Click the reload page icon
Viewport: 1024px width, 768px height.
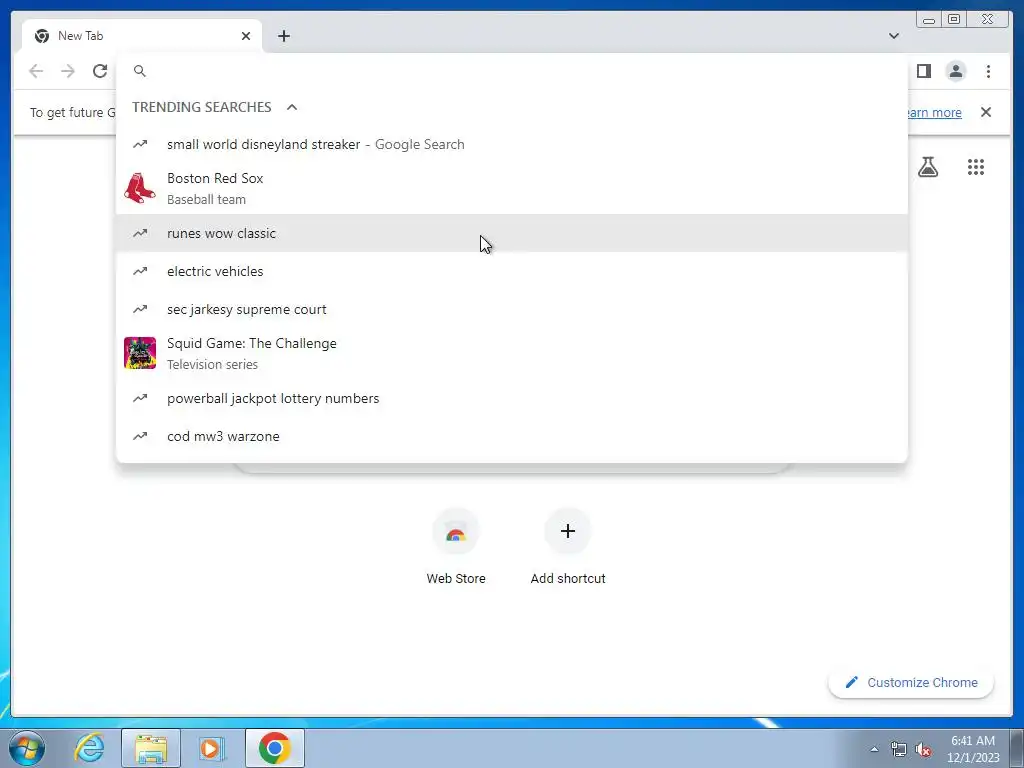point(100,71)
